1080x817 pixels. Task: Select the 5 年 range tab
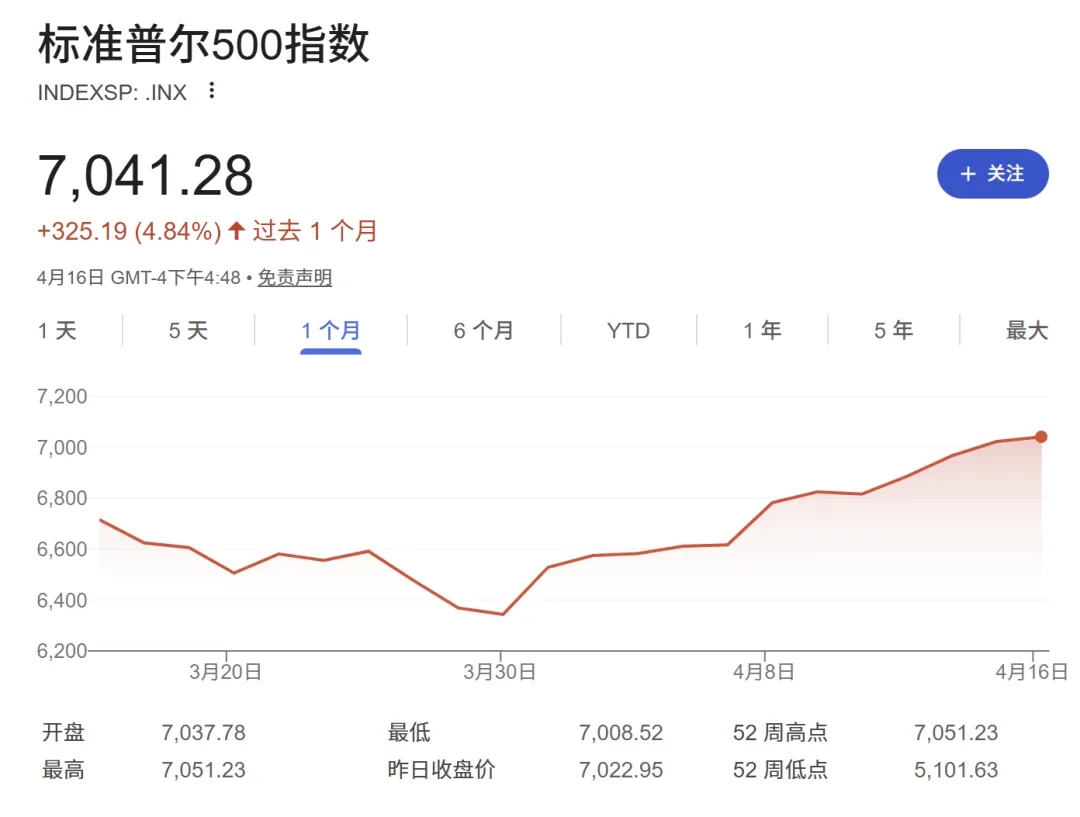tap(894, 331)
